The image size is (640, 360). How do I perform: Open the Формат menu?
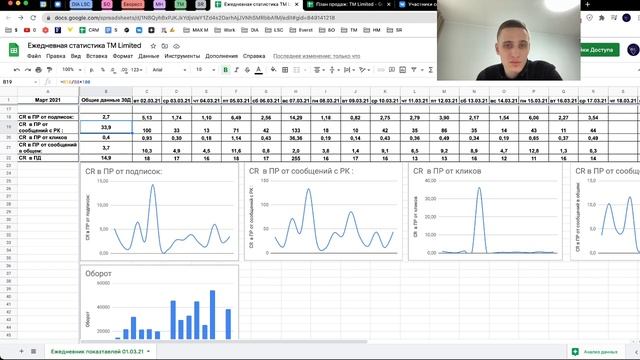[123, 56]
